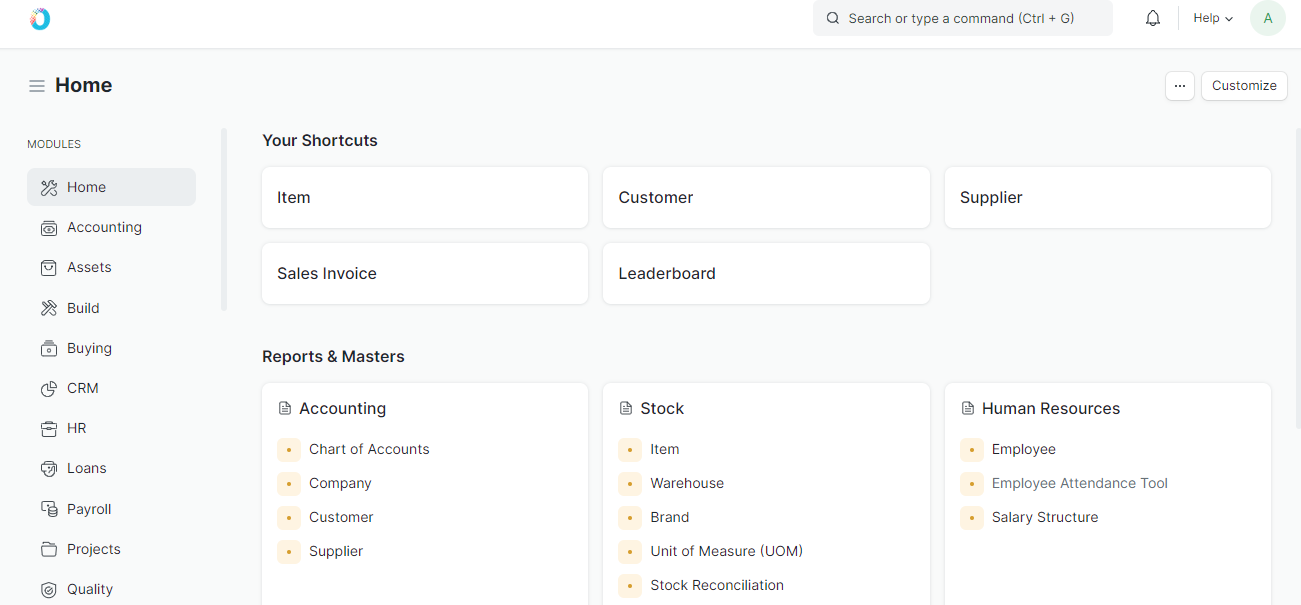1301x605 pixels.
Task: Open Payroll module in sidebar
Action: 89,509
